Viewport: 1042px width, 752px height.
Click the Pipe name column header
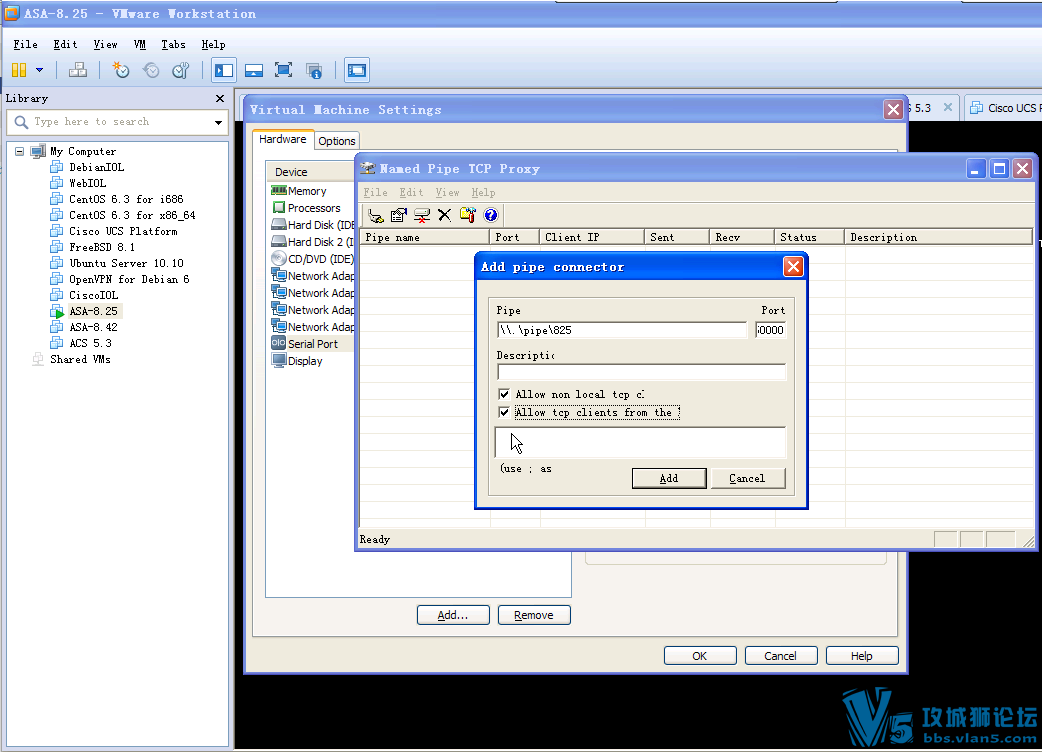(425, 237)
